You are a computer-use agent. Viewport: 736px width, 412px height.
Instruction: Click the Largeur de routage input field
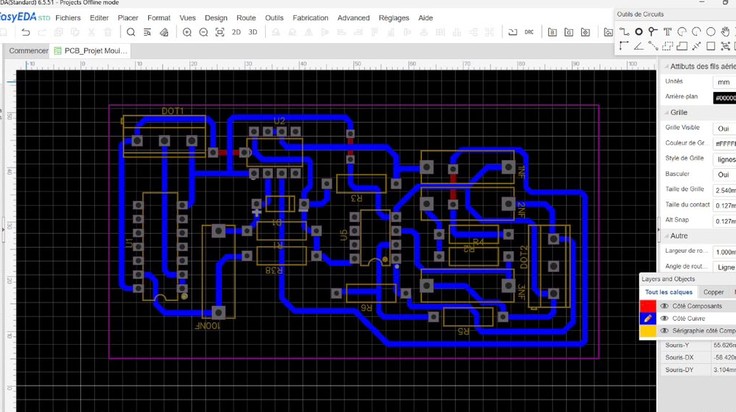[x=724, y=252]
